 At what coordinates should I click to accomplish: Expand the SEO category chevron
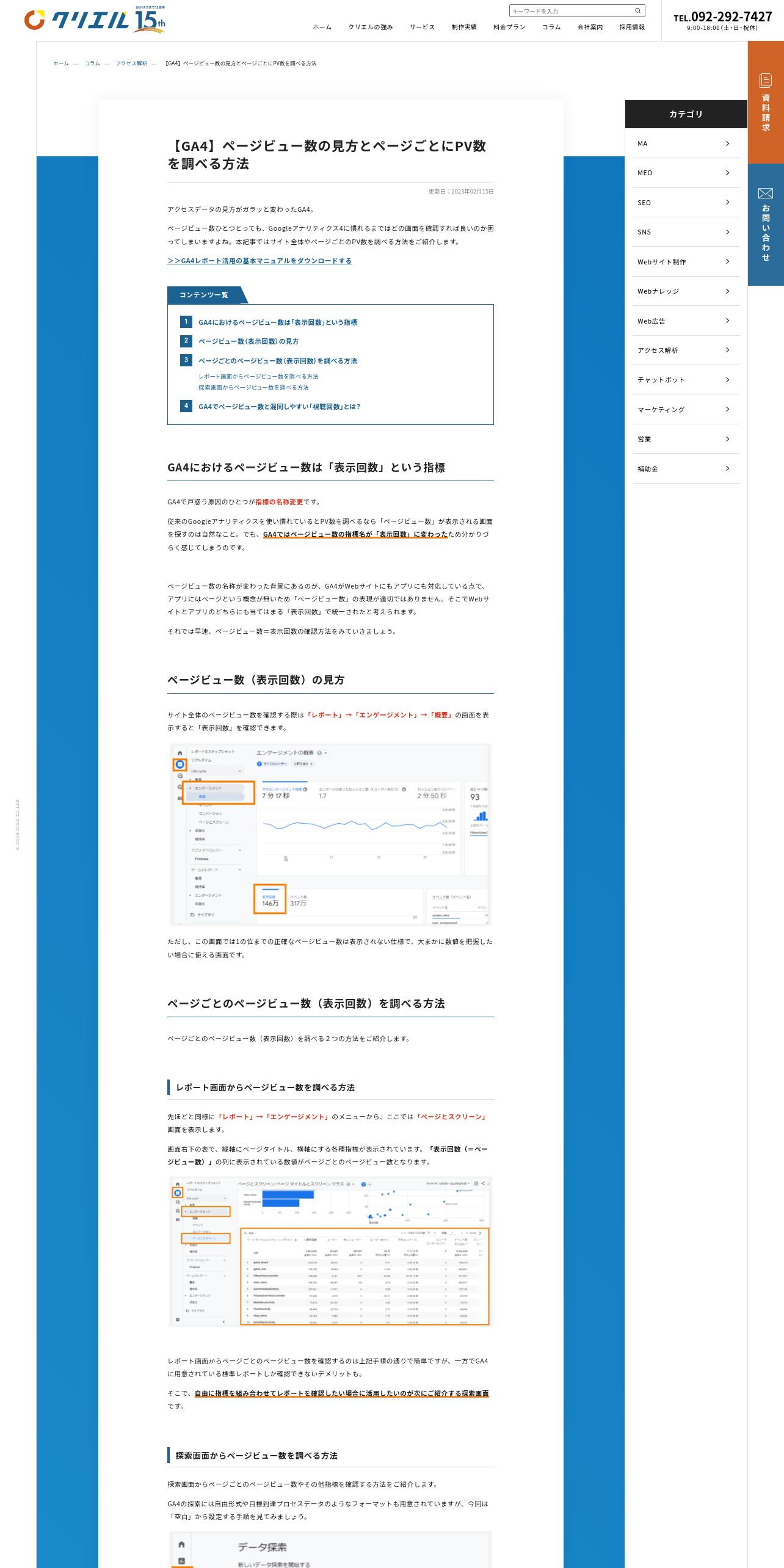coord(727,202)
